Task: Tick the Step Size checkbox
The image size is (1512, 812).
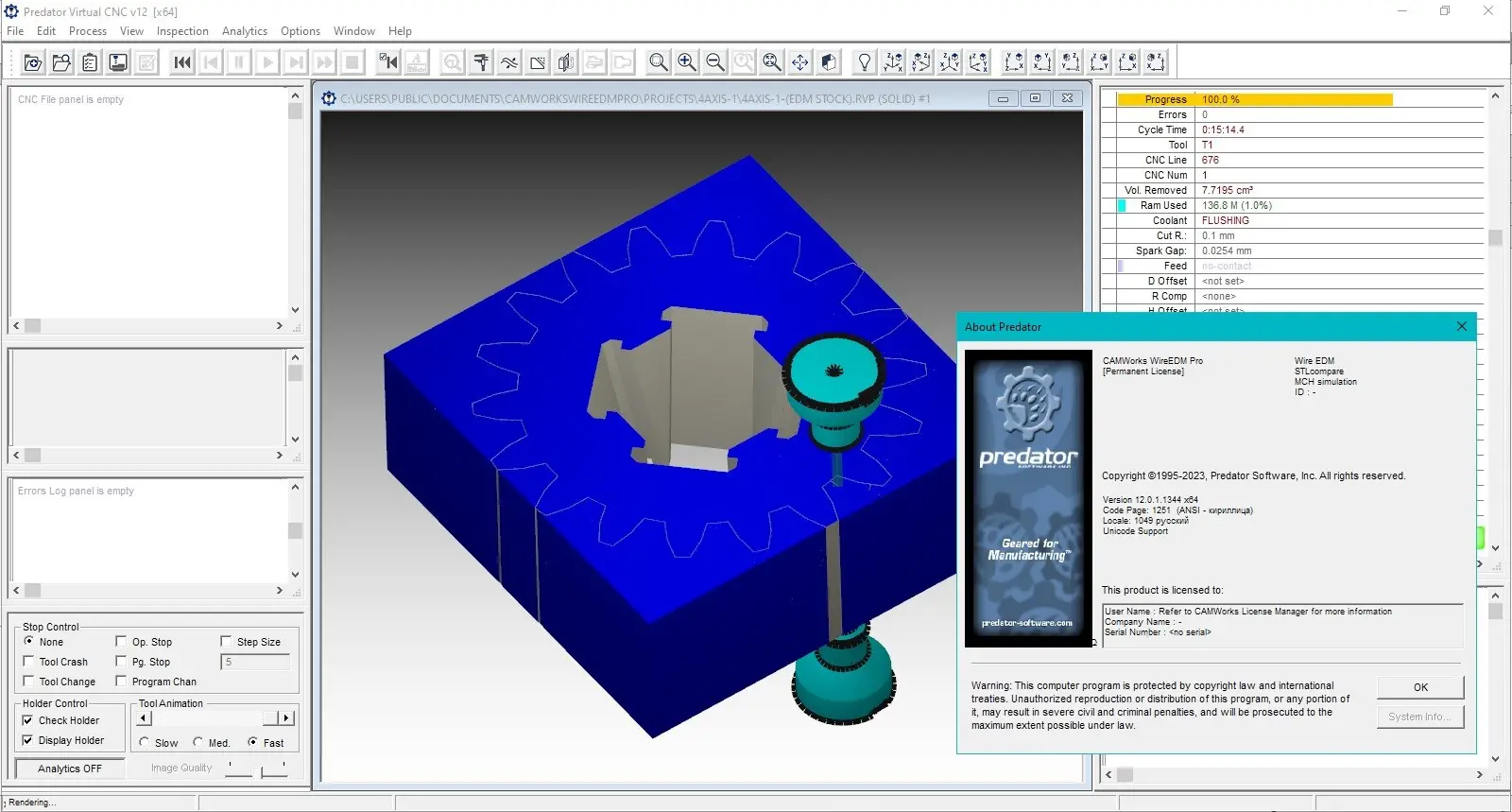Action: [226, 641]
